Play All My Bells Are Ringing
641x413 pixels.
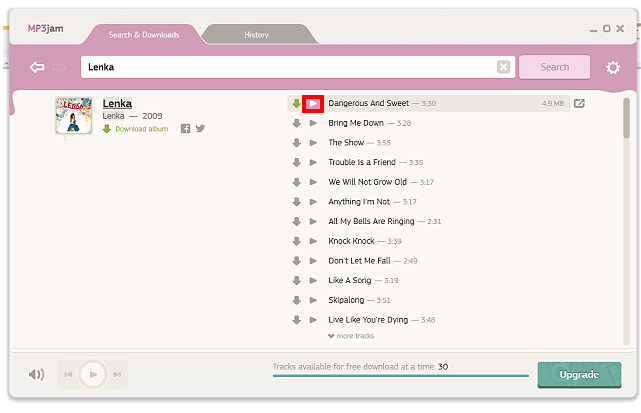pyautogui.click(x=313, y=221)
